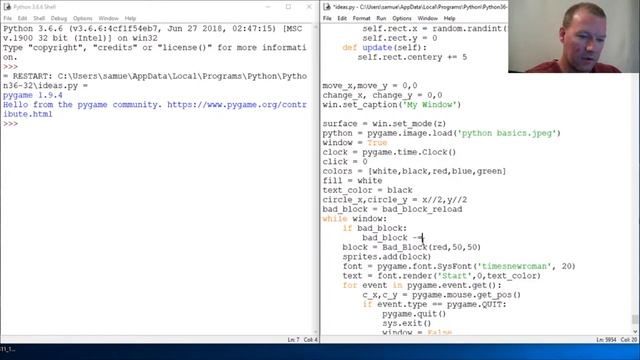Open Options menu in ideas.py editor
This screenshot has width=640, height=360.
[402, 18]
